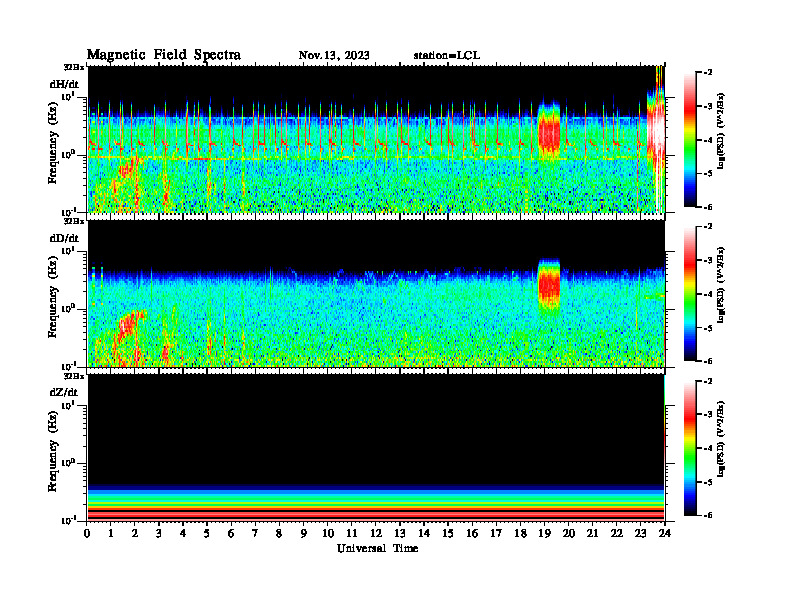Click the log(PSD) units label of the dH/dt color bar

[x=720, y=130]
